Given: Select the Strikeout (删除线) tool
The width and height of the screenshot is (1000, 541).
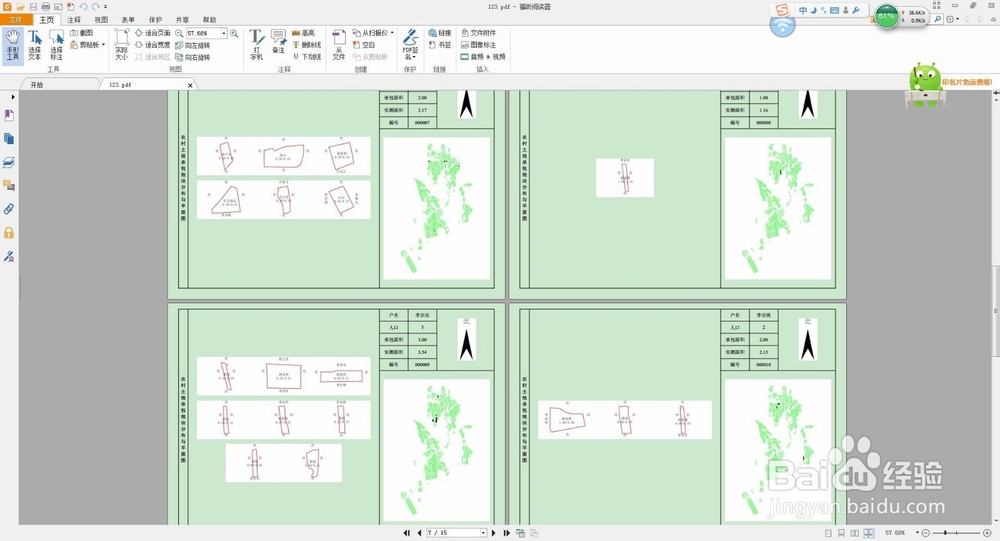Looking at the screenshot, I should coord(307,45).
